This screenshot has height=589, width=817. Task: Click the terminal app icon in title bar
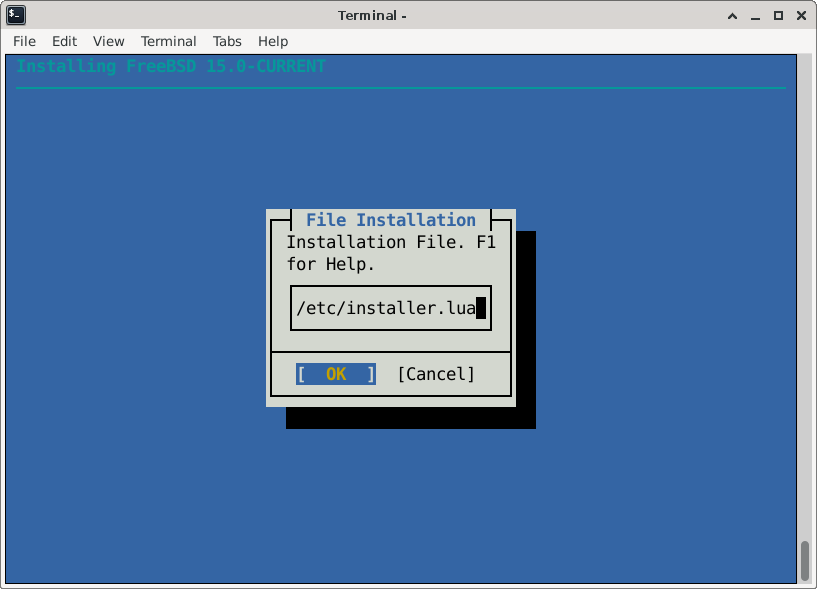point(16,15)
